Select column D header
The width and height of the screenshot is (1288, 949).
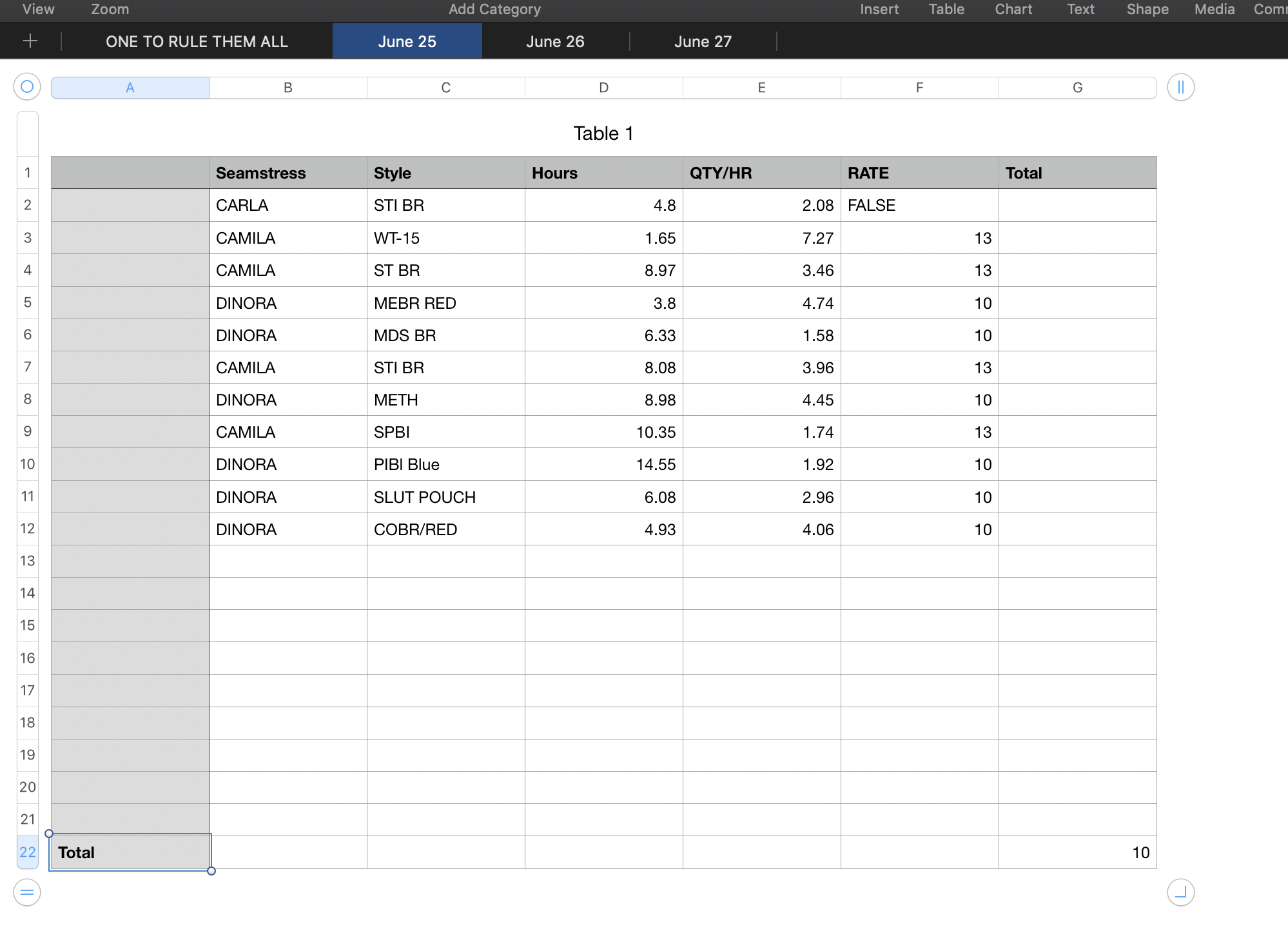(x=603, y=88)
